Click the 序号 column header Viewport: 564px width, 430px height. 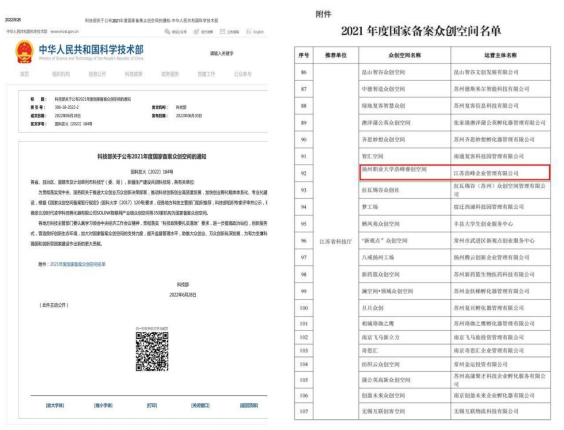(x=304, y=55)
